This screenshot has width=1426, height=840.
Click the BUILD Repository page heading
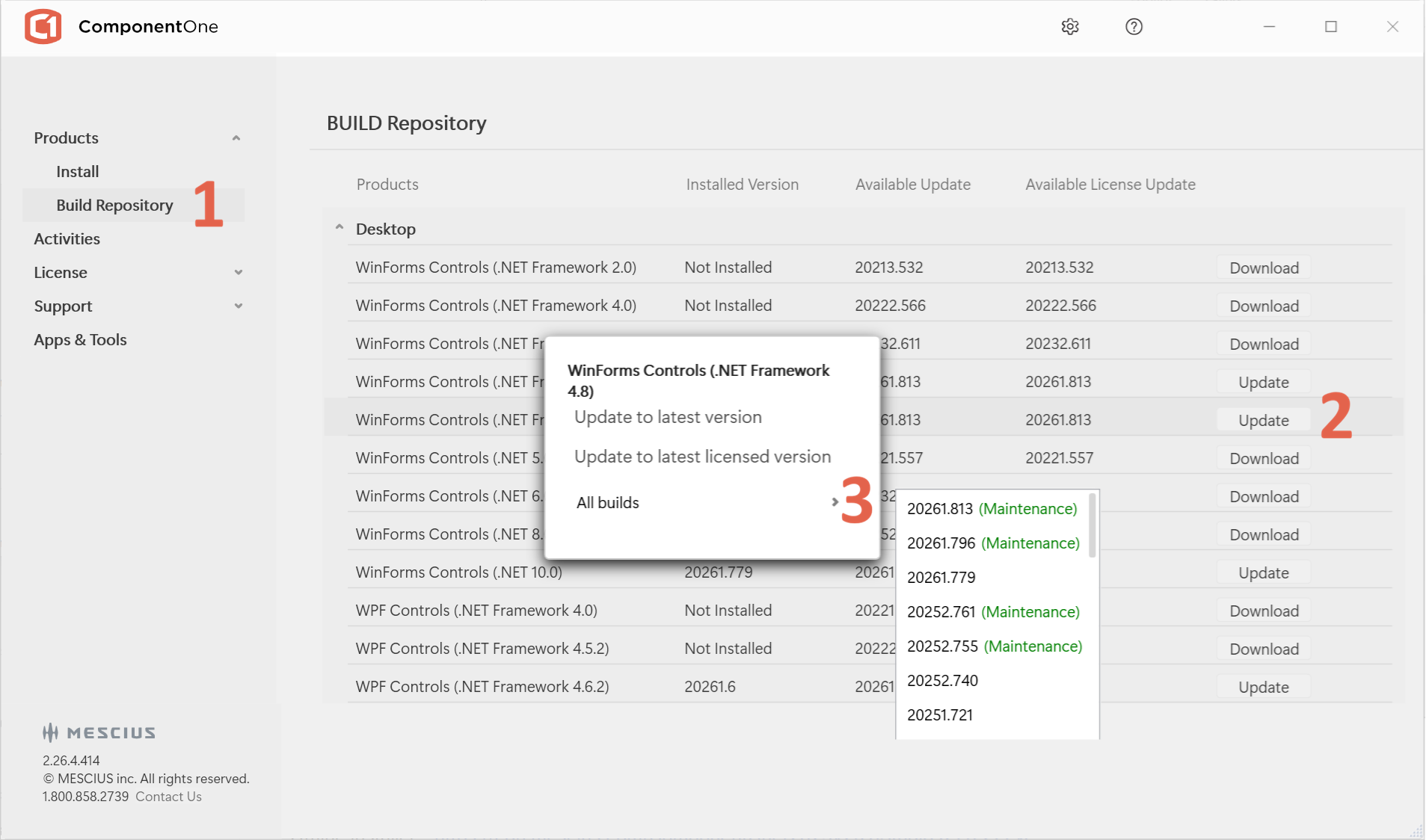coord(406,123)
